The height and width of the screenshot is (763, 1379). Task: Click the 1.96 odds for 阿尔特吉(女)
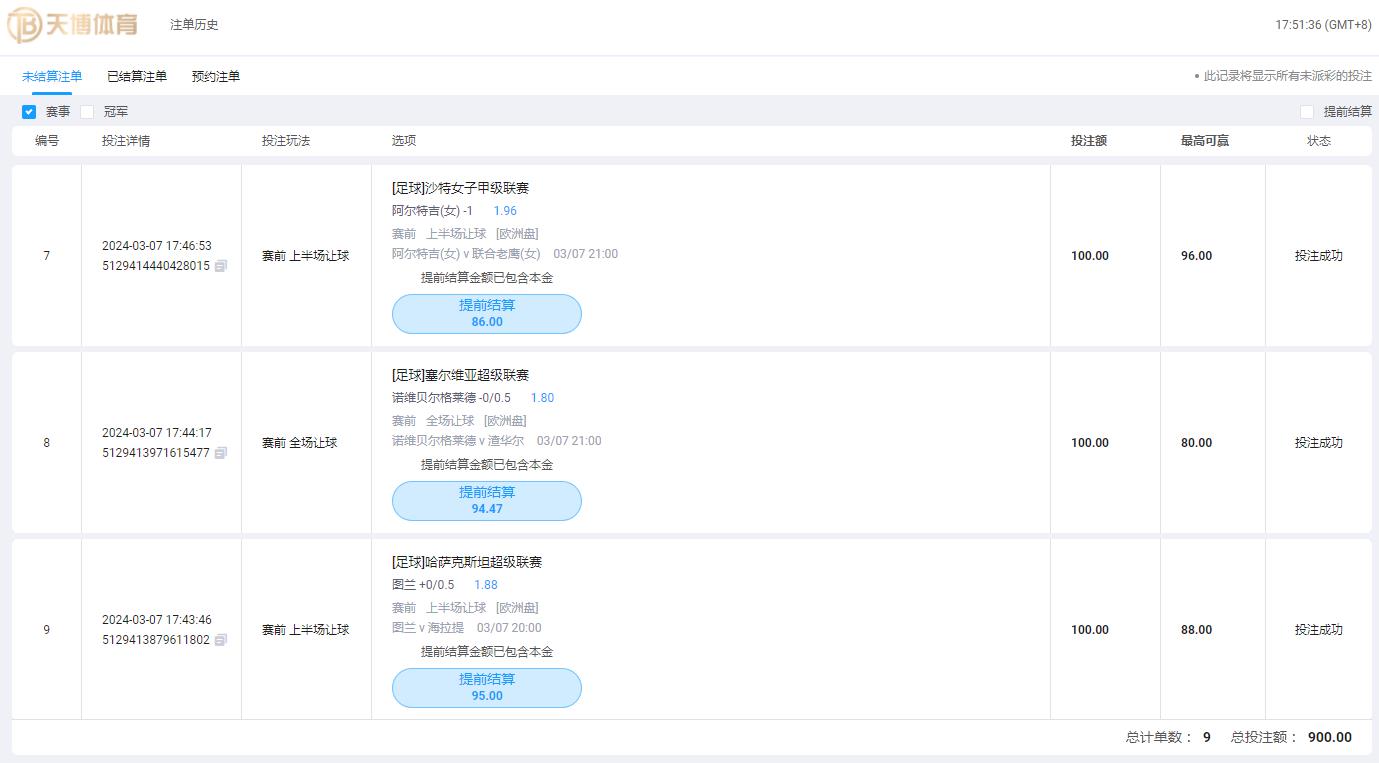click(505, 211)
